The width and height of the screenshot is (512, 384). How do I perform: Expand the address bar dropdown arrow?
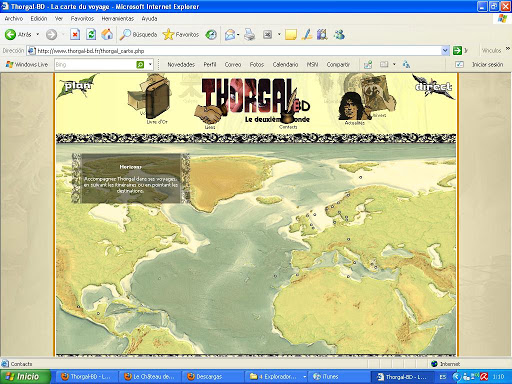[x=445, y=51]
